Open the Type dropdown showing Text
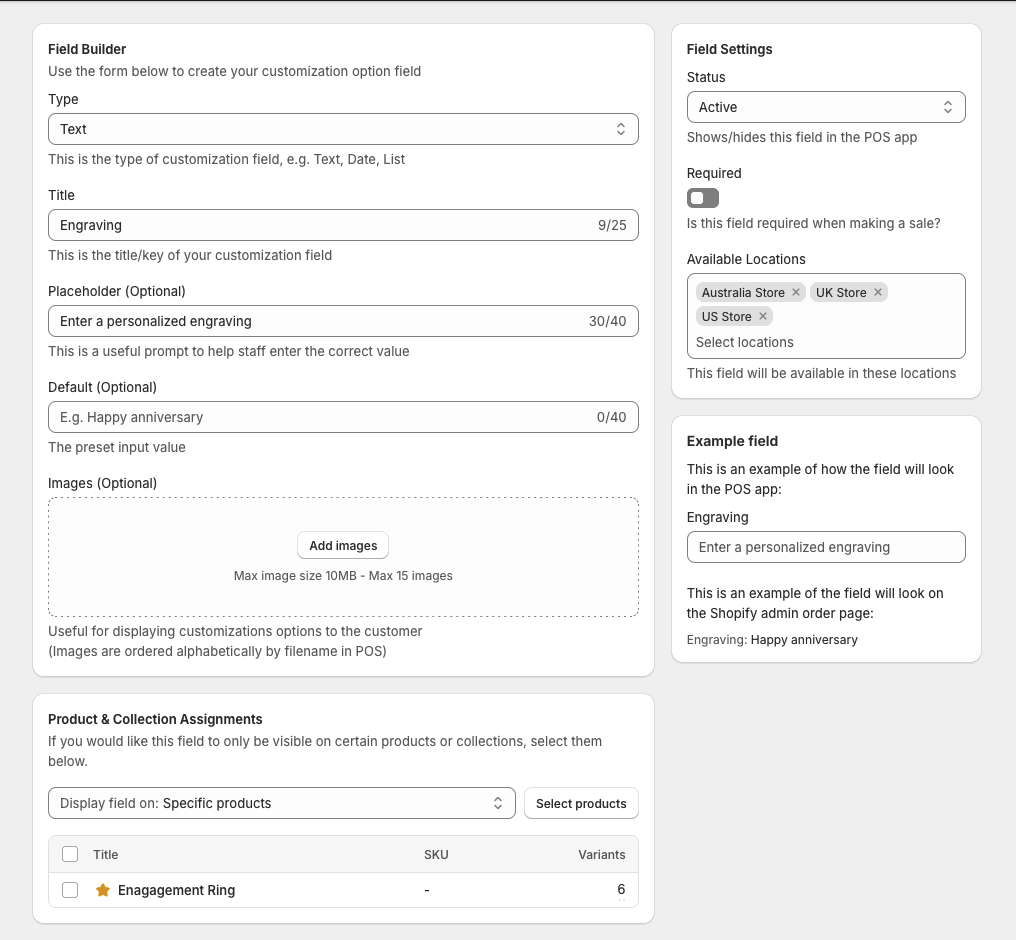This screenshot has height=940, width=1016. pyautogui.click(x=343, y=128)
